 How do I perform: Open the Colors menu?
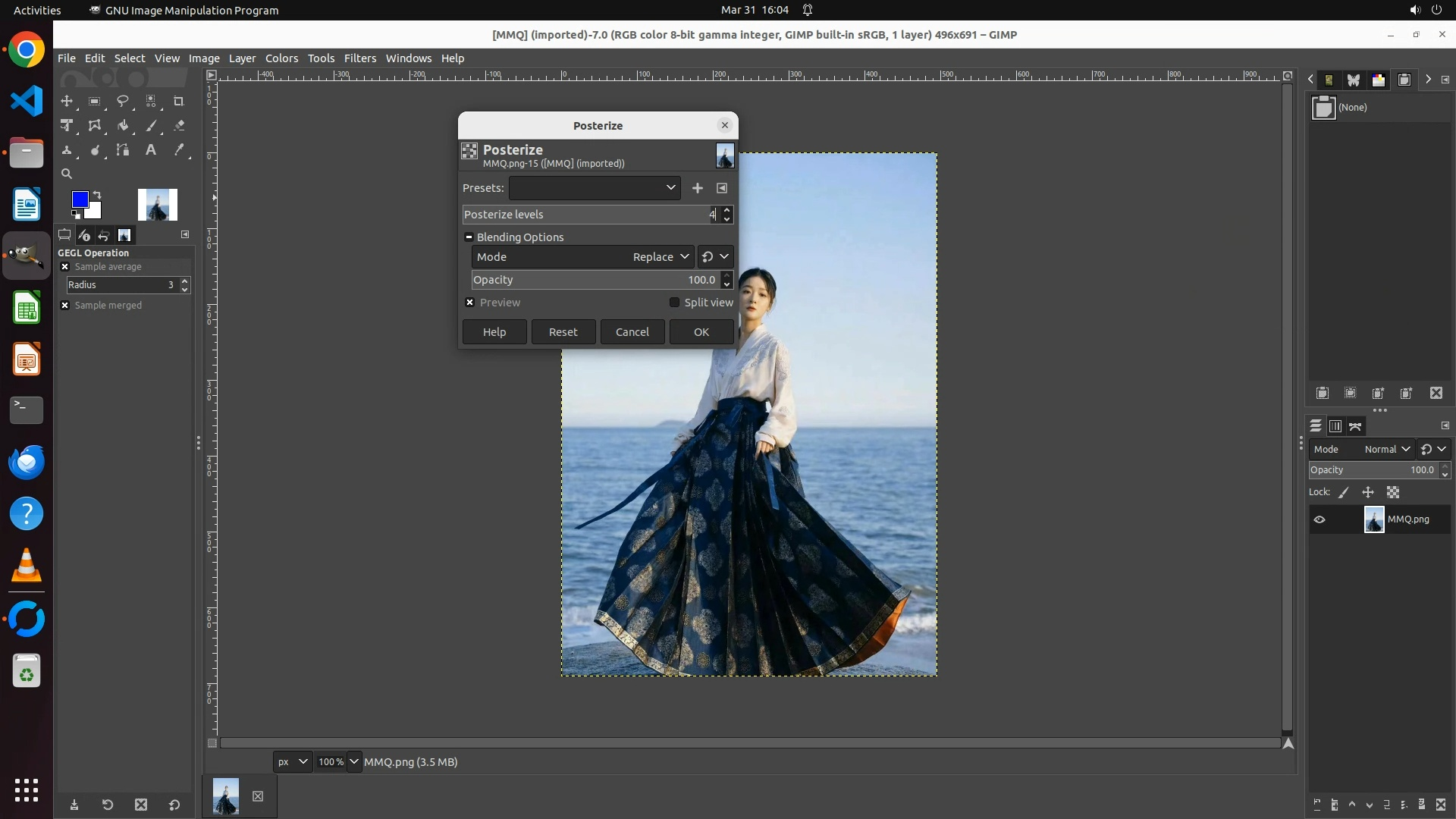(x=281, y=58)
